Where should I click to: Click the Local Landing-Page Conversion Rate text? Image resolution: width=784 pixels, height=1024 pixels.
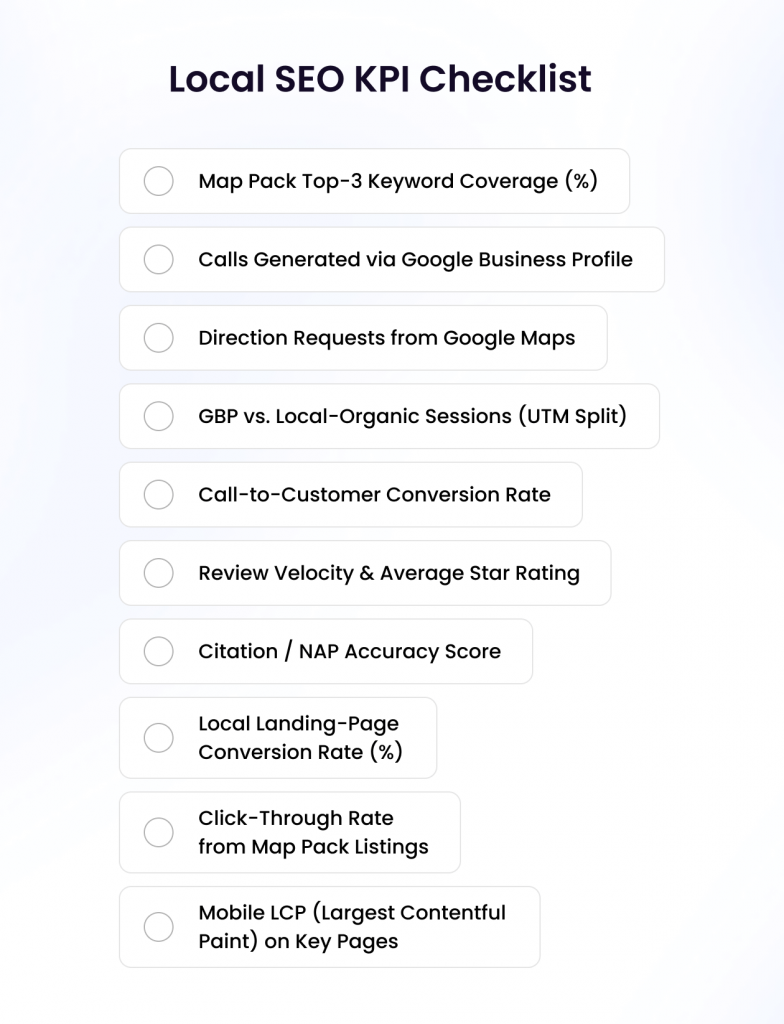(300, 738)
